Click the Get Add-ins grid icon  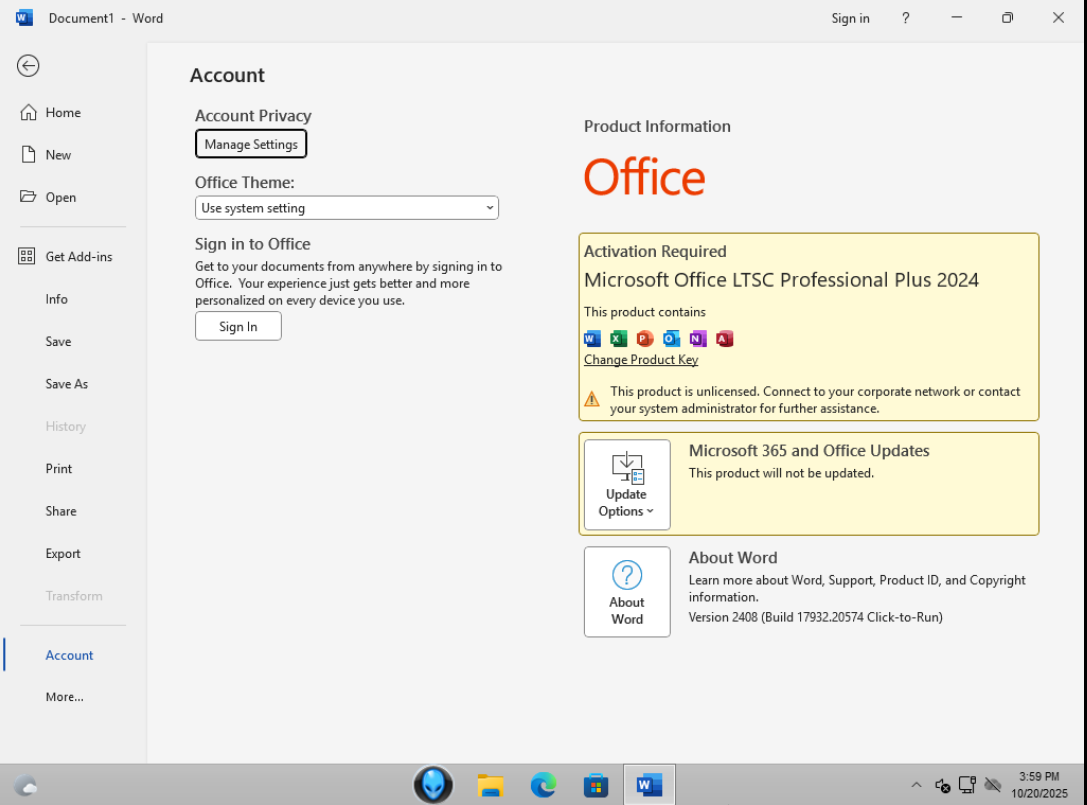tap(26, 257)
